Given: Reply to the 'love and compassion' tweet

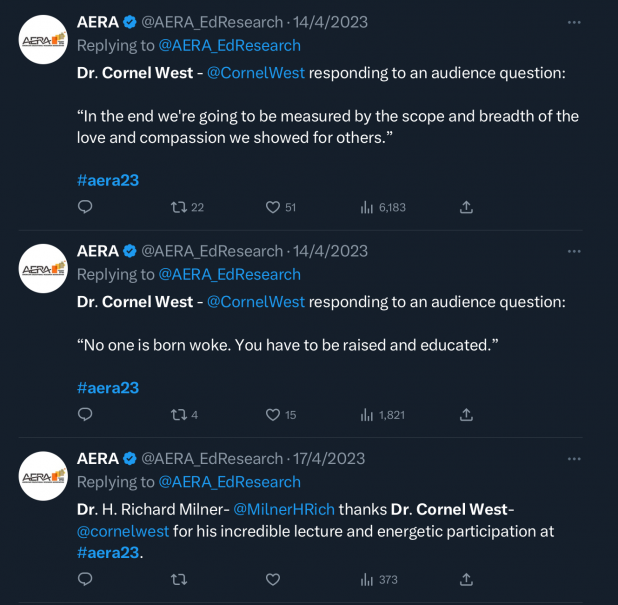Looking at the screenshot, I should pos(85,207).
